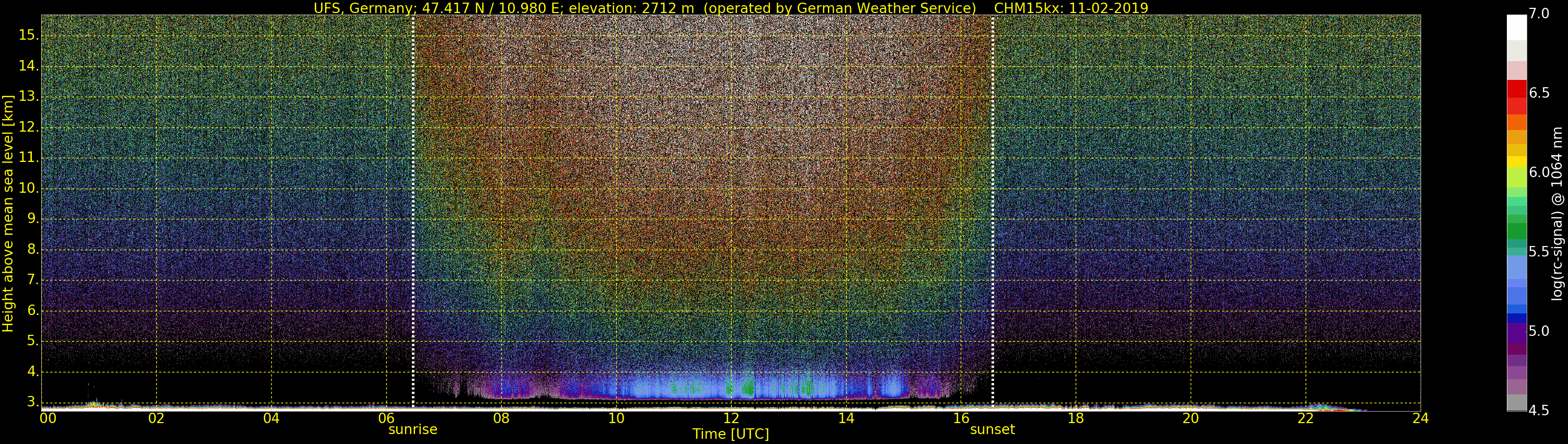Image resolution: width=1568 pixels, height=444 pixels.
Task: Click the x-axis tick label '08'
Action: pos(501,418)
